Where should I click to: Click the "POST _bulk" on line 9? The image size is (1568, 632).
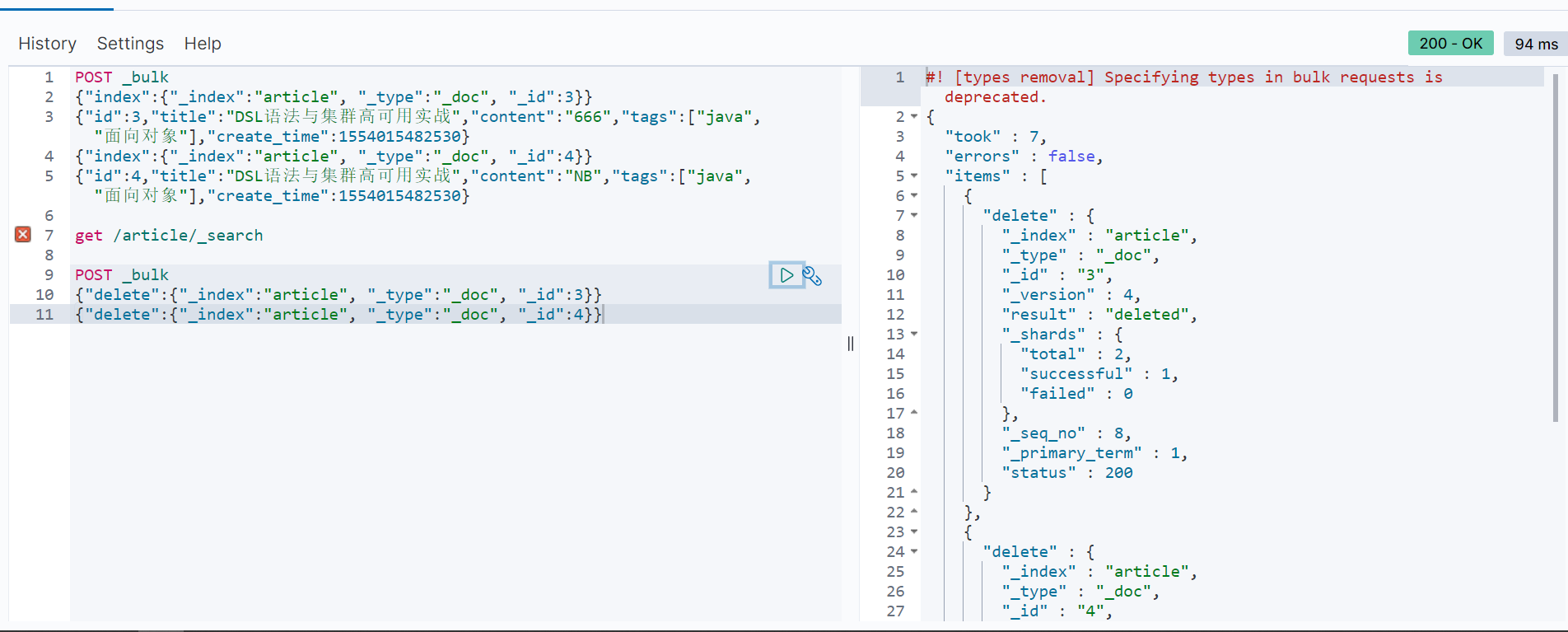pyautogui.click(x=122, y=275)
